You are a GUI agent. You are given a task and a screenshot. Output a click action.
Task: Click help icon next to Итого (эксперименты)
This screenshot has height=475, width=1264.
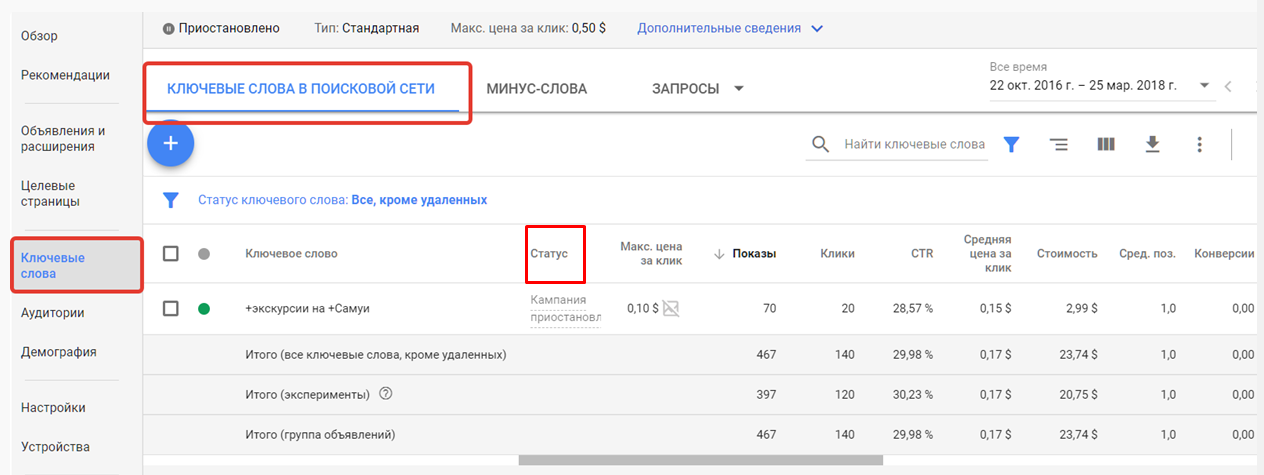pos(386,394)
